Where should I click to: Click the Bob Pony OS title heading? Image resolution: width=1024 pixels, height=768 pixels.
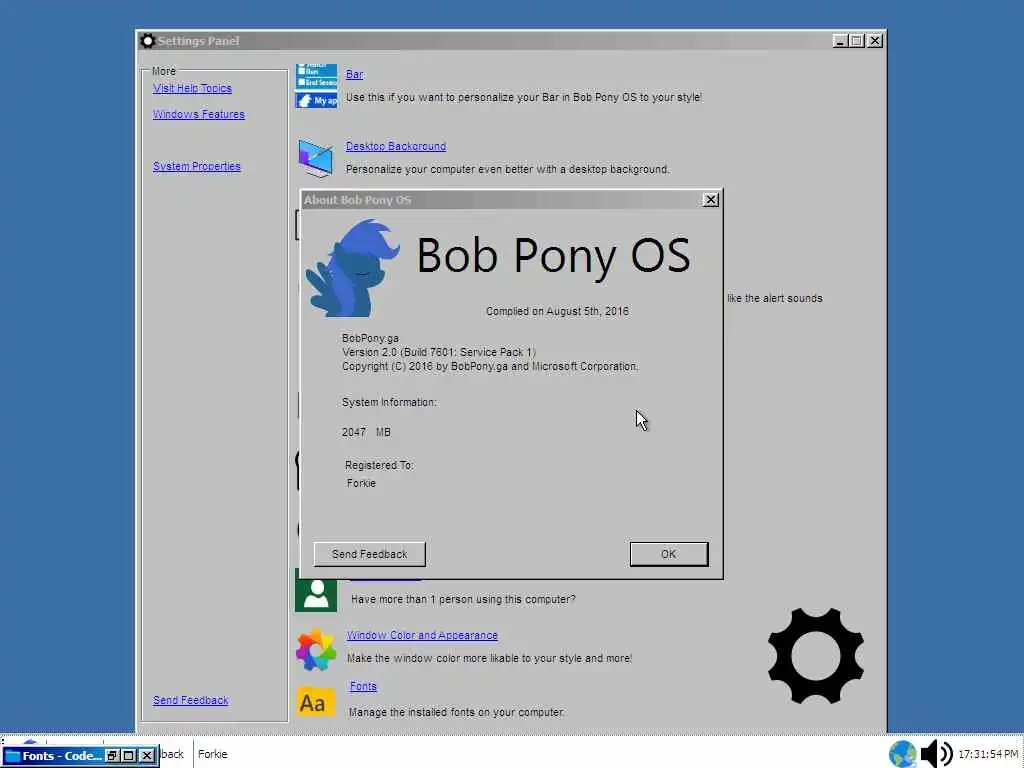pyautogui.click(x=554, y=256)
